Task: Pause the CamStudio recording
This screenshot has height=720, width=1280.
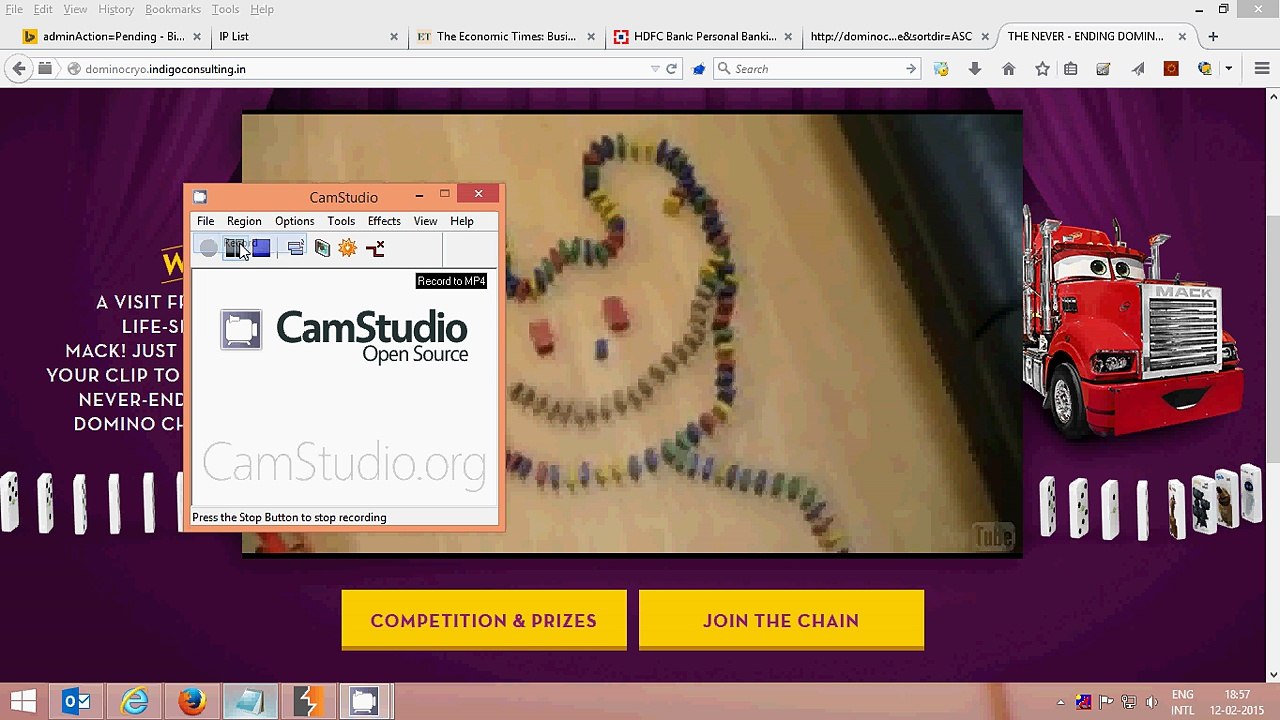Action: click(x=235, y=248)
